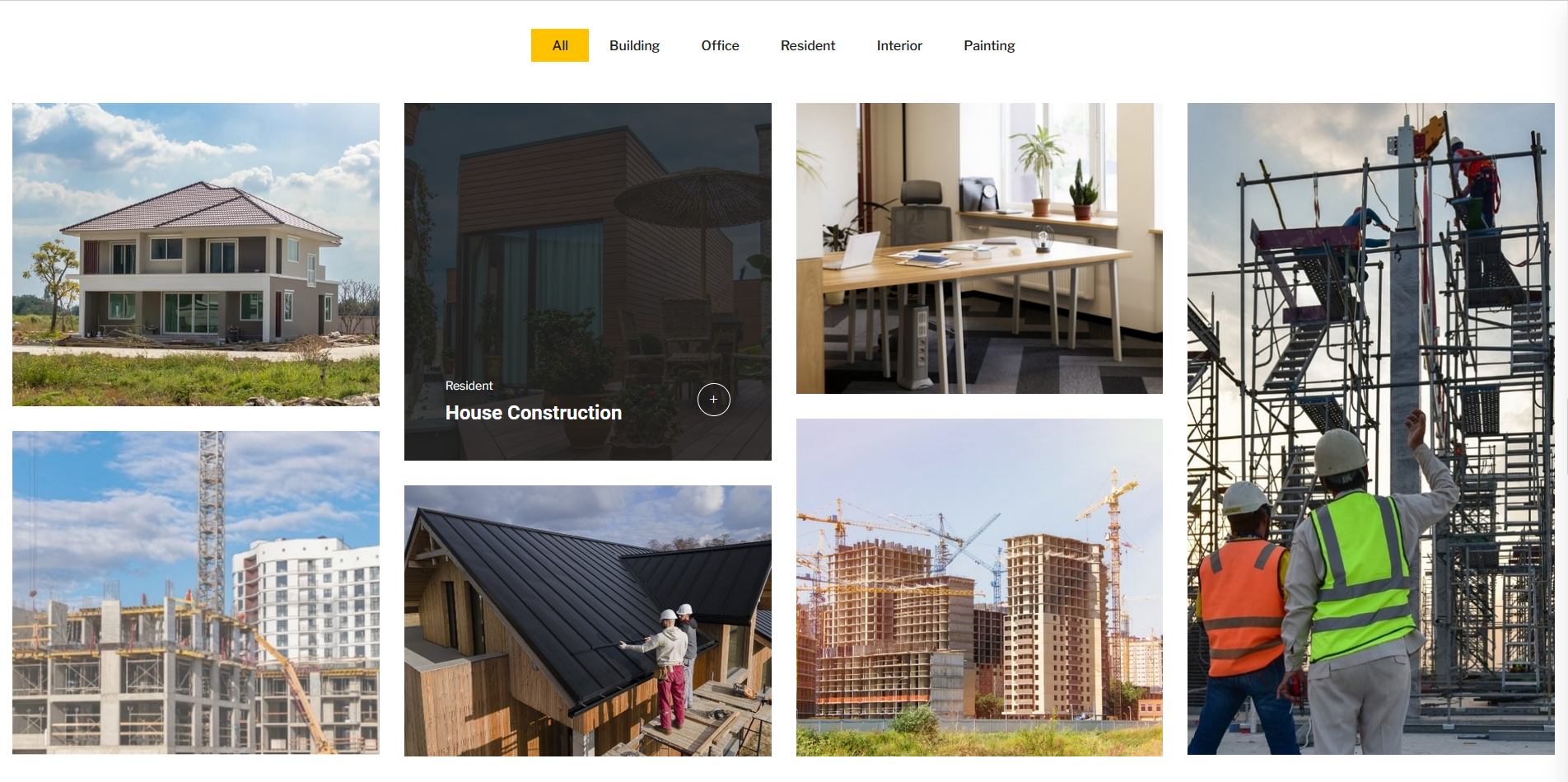
Task: Click the dark overlaid wooden house card
Action: 588,282
